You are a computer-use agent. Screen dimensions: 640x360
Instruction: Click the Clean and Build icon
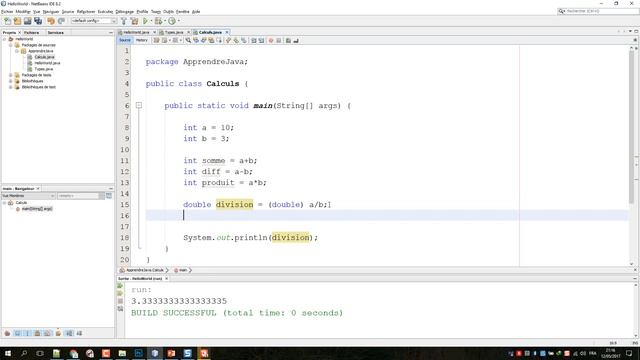134,21
